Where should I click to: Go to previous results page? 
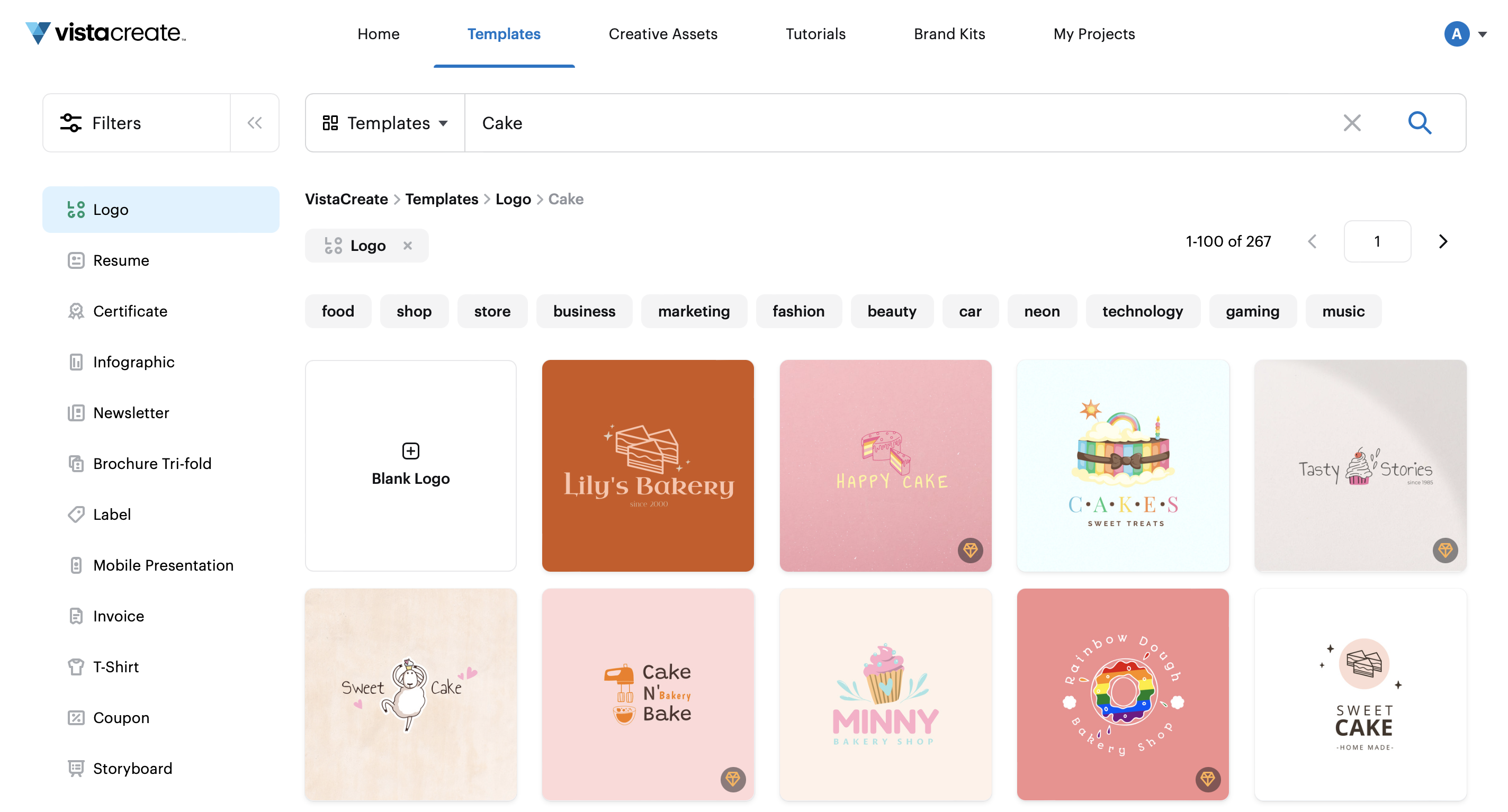pos(1312,241)
